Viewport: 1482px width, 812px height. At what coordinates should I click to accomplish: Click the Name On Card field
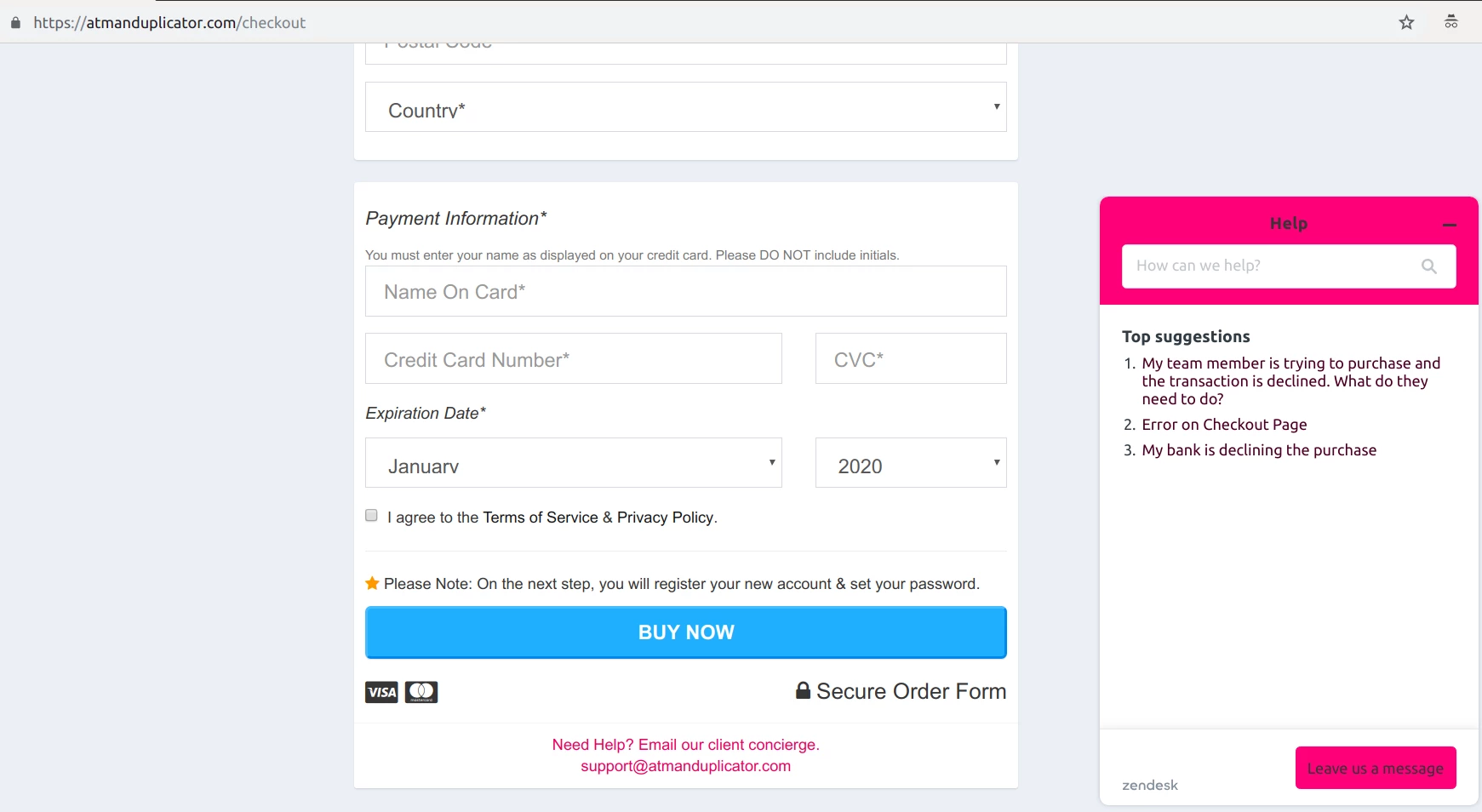click(x=685, y=292)
